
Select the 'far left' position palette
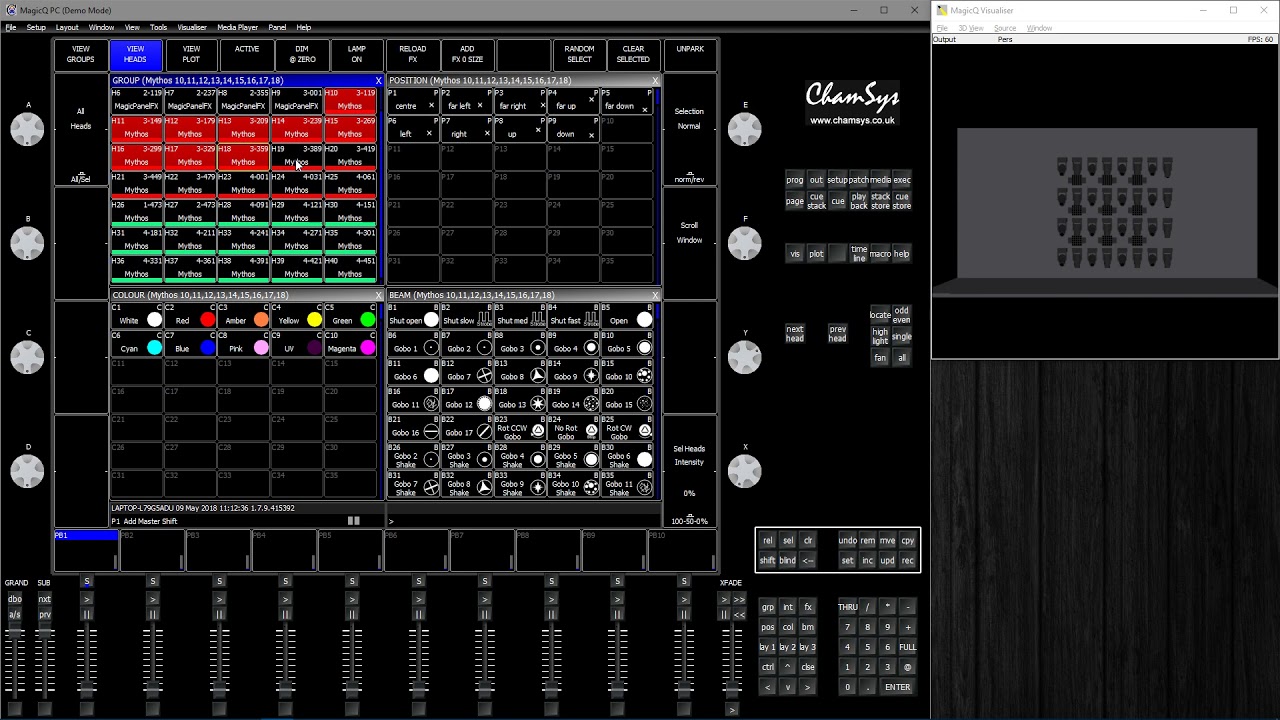[x=466, y=100]
